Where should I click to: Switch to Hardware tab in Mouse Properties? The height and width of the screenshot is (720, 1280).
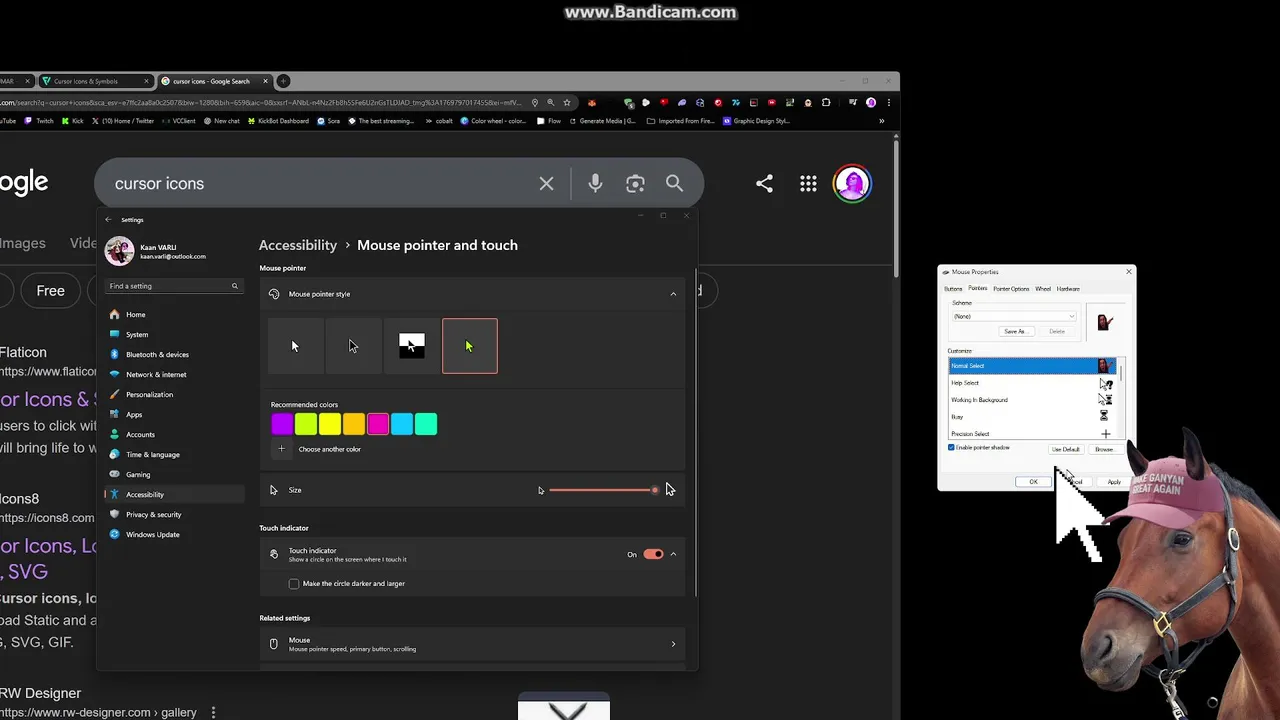click(1068, 289)
